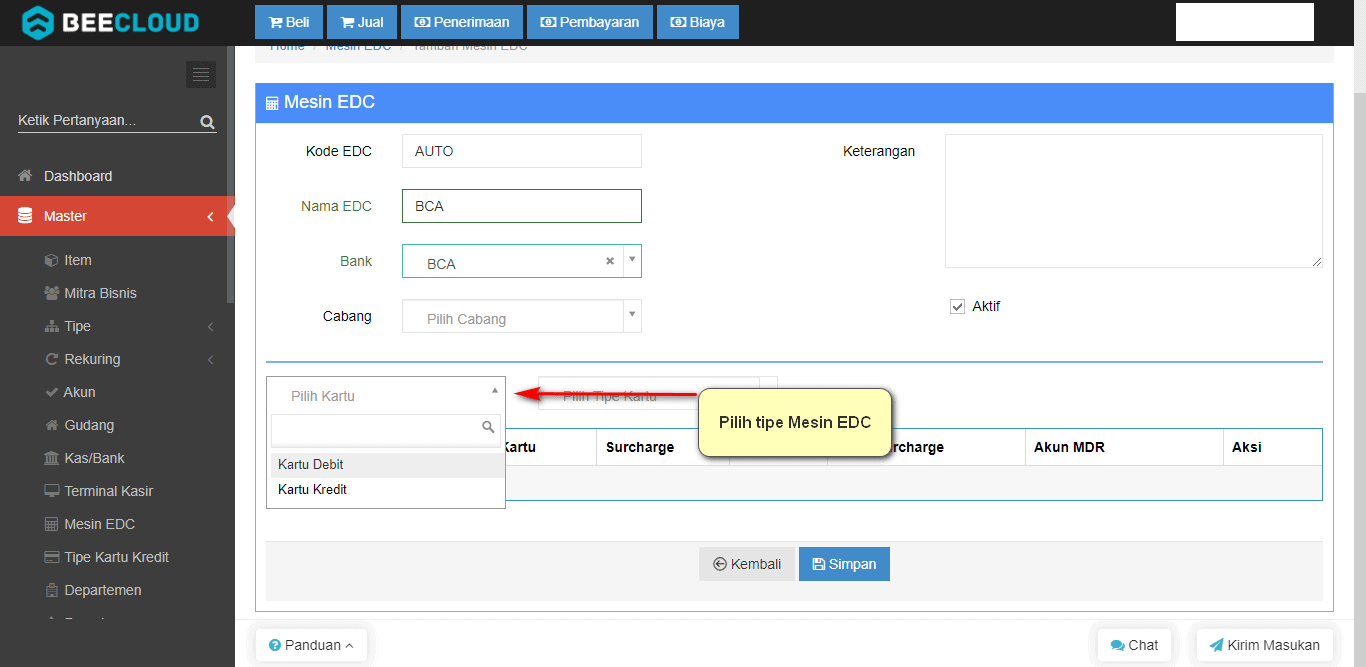
Task: Open the Chat button
Action: 1134,645
